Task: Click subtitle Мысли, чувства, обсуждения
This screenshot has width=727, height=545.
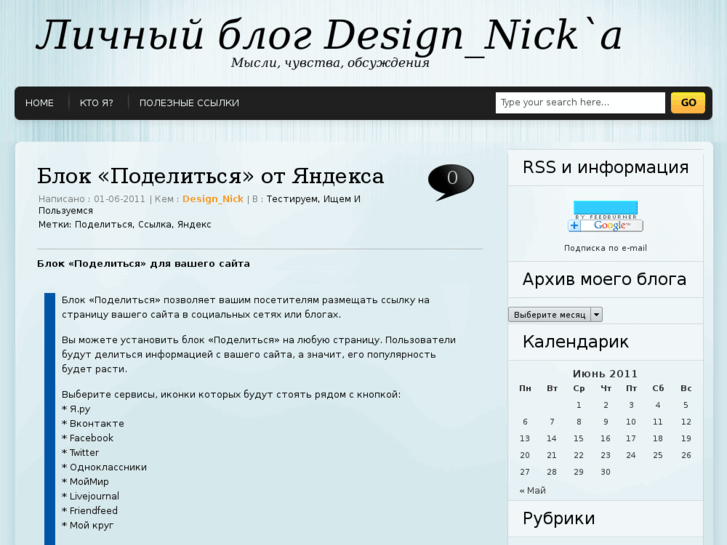Action: (330, 63)
